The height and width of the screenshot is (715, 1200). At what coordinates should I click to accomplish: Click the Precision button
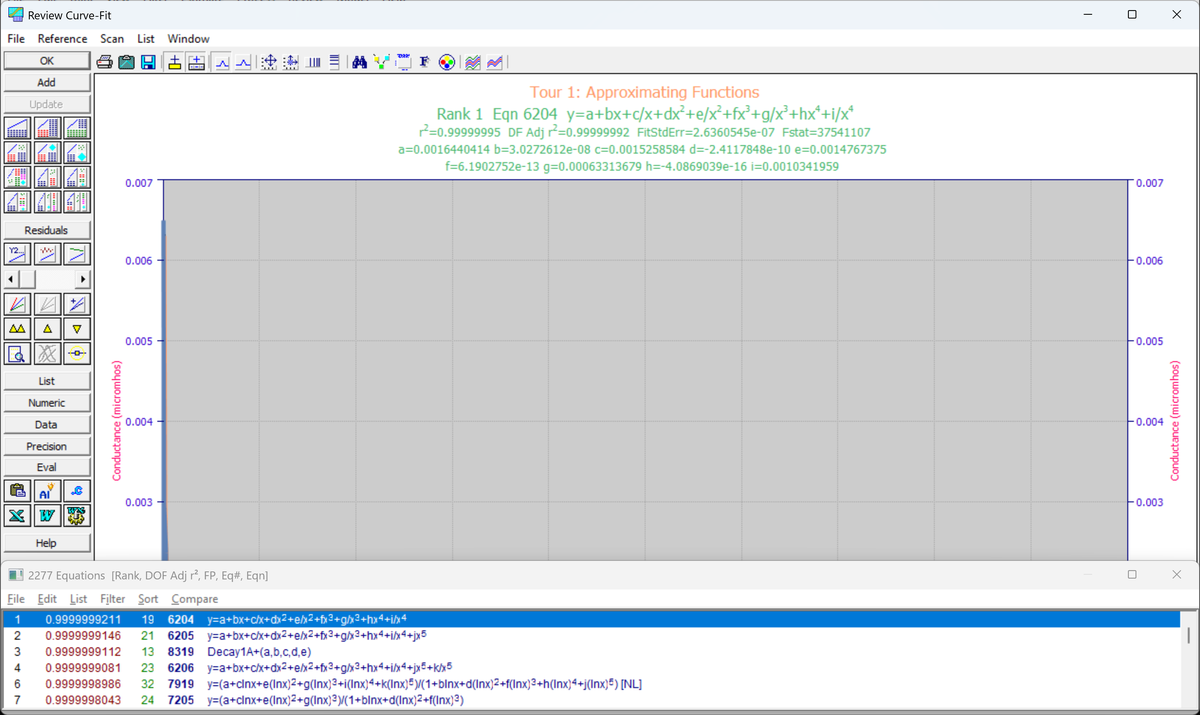47,447
